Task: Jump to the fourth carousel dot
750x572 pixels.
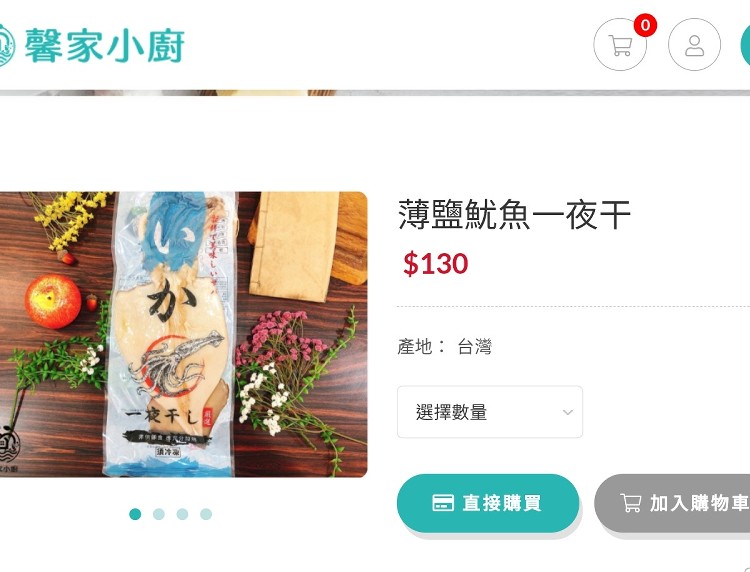Action: [x=206, y=514]
